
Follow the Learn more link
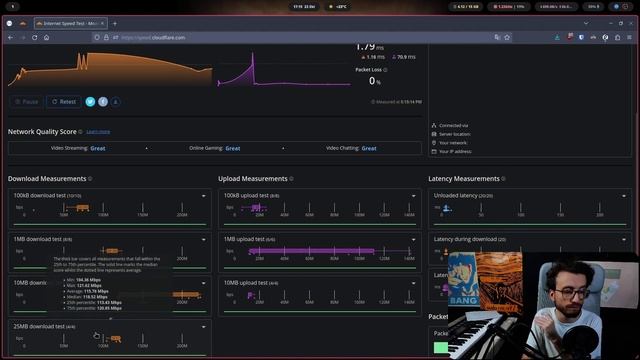pos(98,132)
